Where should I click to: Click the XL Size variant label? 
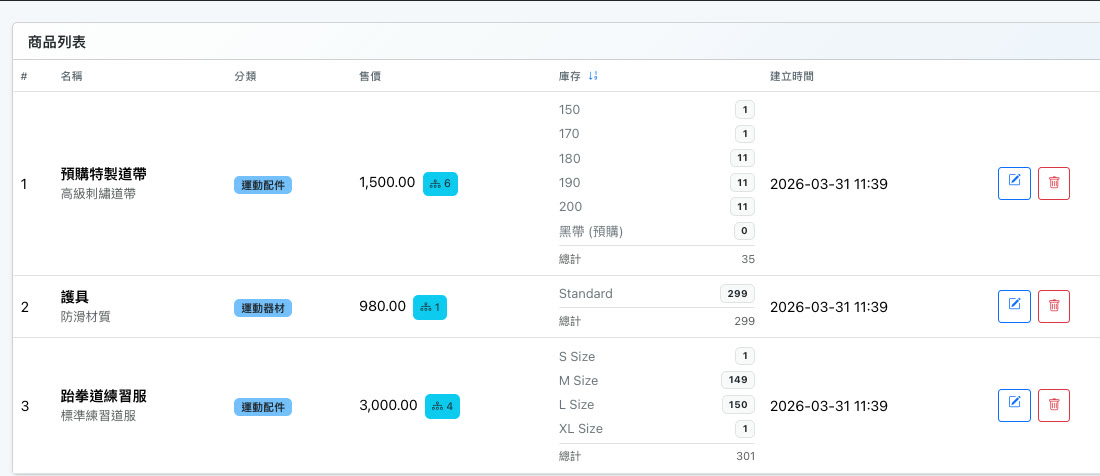(x=581, y=428)
